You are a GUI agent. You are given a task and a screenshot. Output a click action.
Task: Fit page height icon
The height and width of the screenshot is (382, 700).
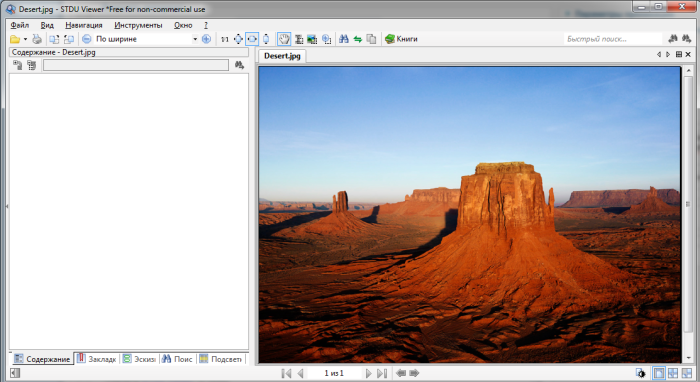pos(266,39)
